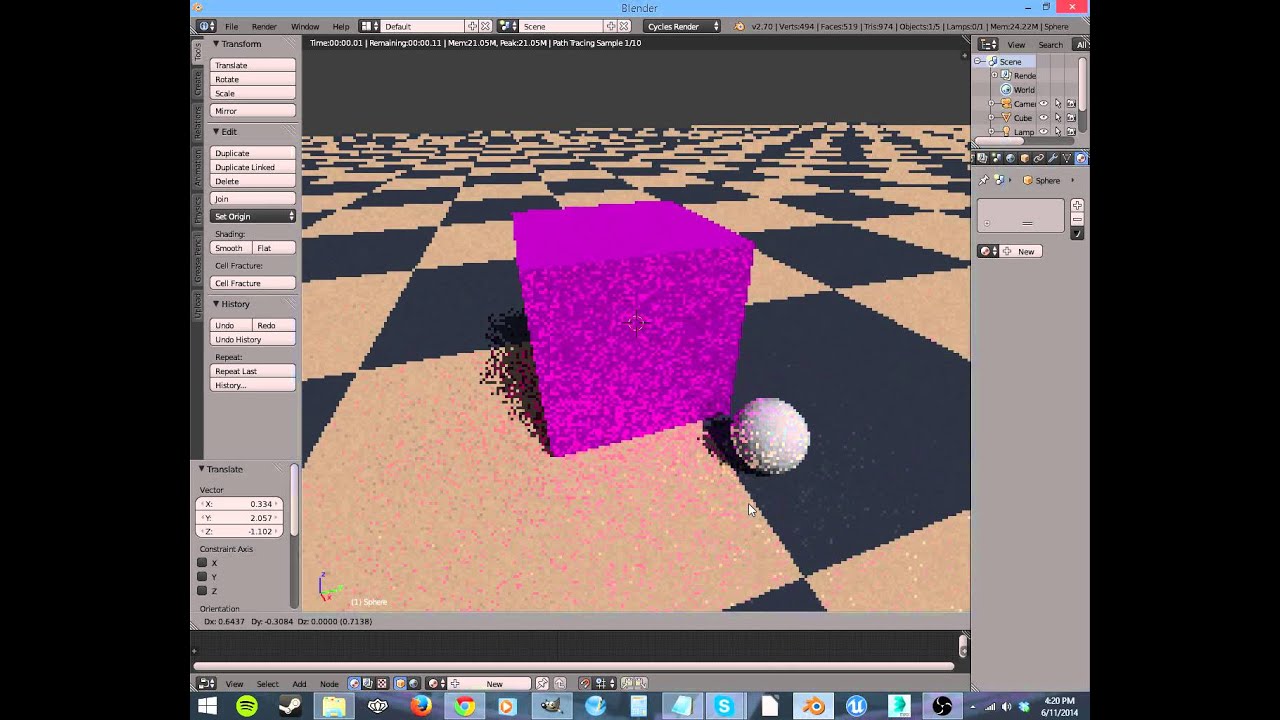Select World shader nodes icon in node editor
Image resolution: width=1280 pixels, height=720 pixels.
coord(413,684)
